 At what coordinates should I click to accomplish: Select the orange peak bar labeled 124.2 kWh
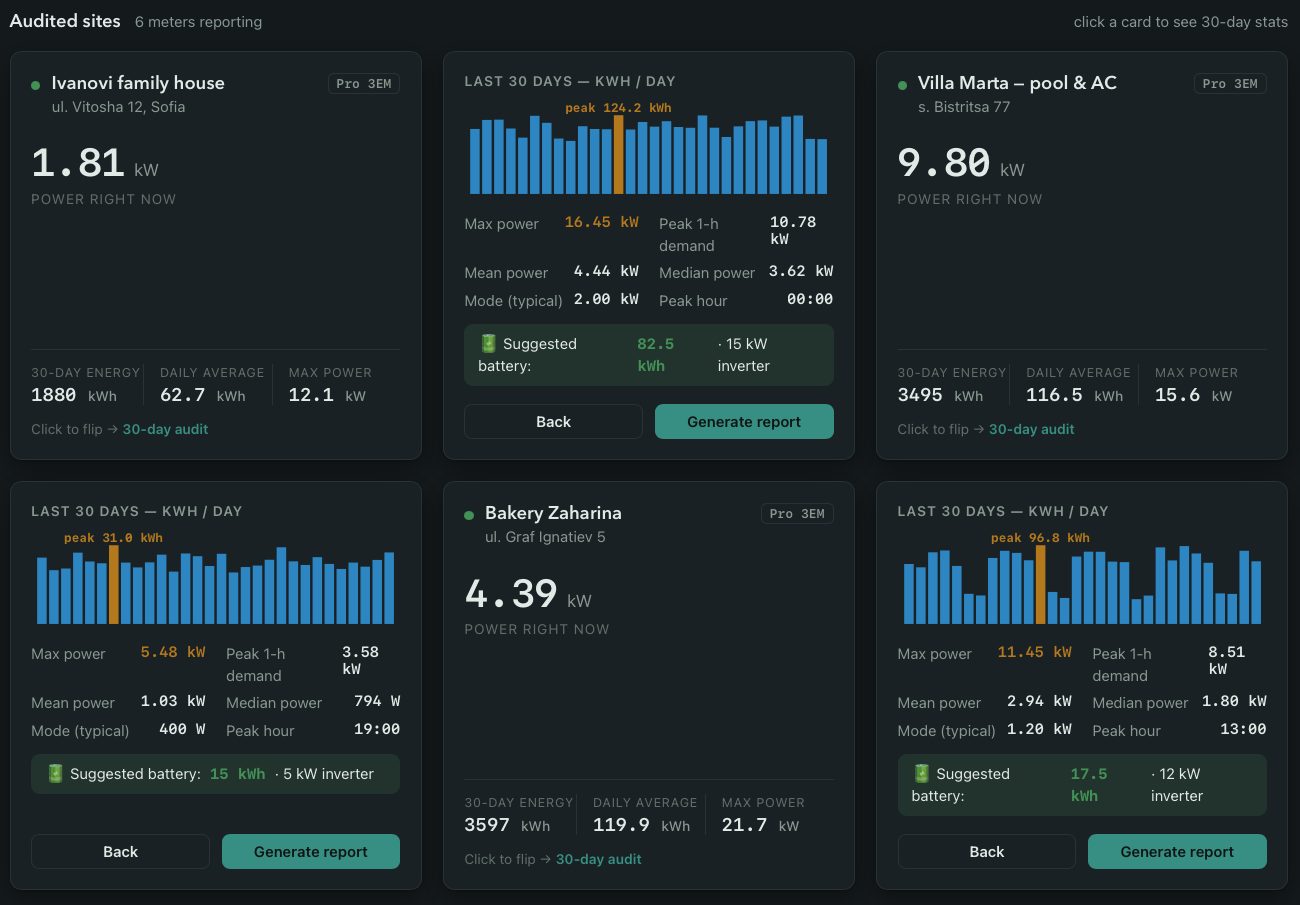(x=619, y=154)
